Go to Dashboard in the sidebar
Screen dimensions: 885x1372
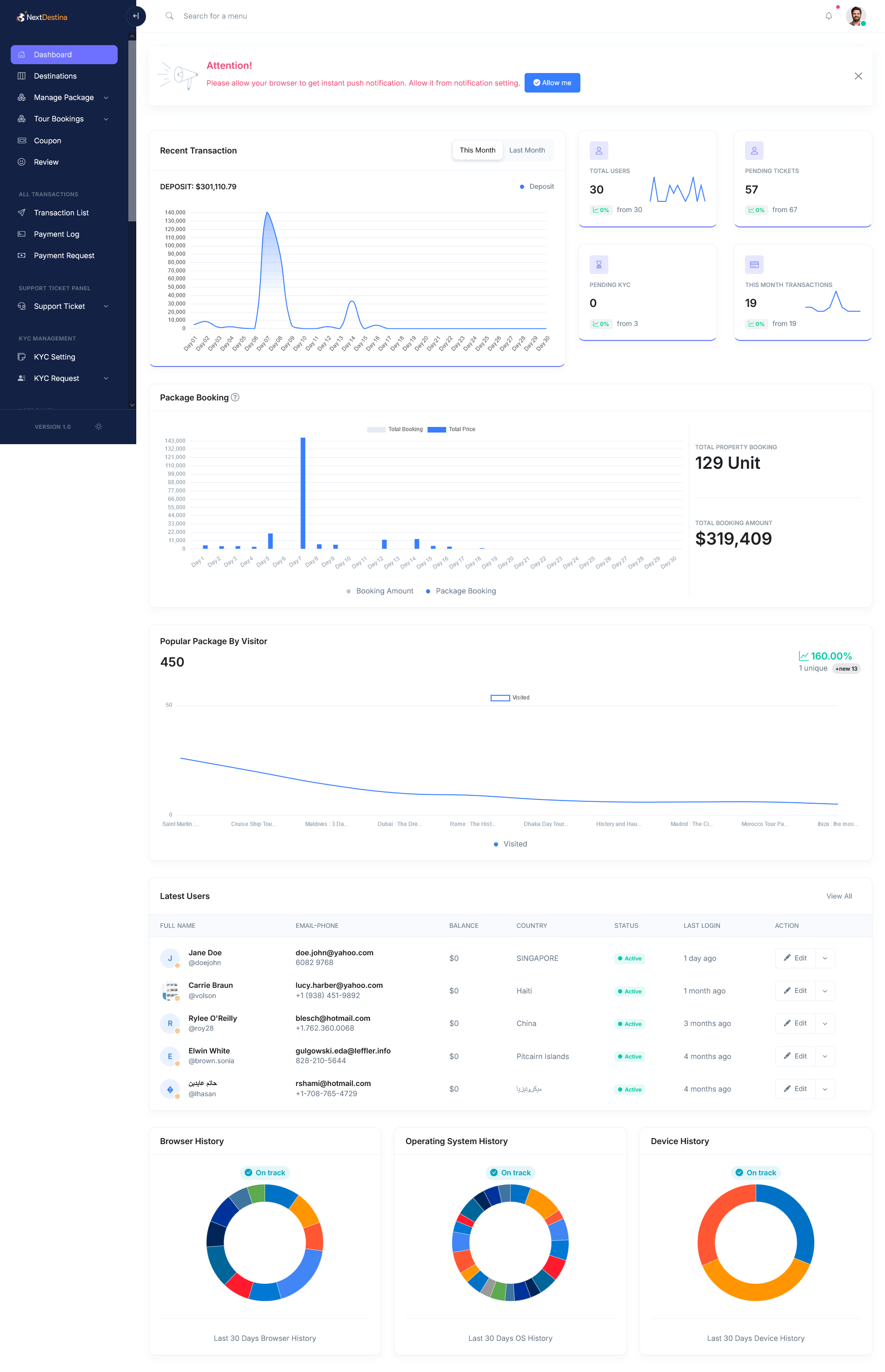pyautogui.click(x=64, y=54)
